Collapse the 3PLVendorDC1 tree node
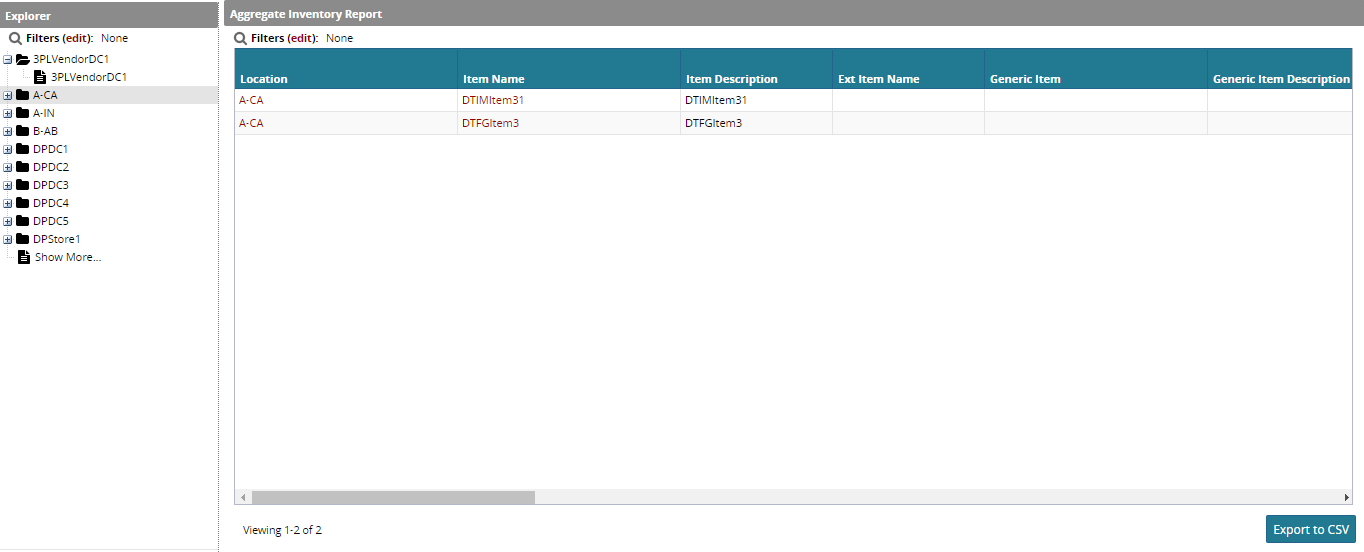This screenshot has height=552, width=1364. point(8,59)
